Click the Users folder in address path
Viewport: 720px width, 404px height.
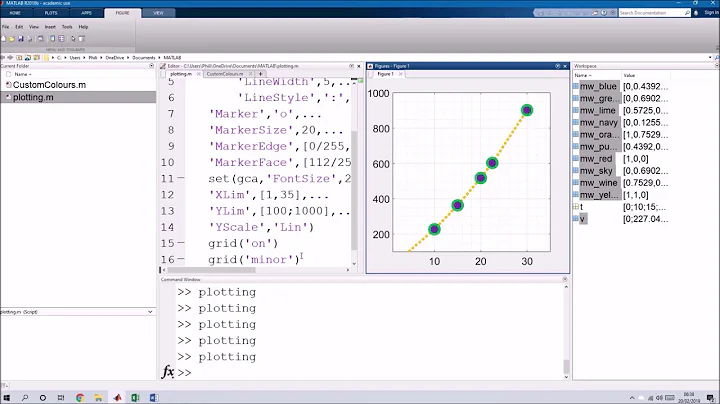tap(75, 57)
